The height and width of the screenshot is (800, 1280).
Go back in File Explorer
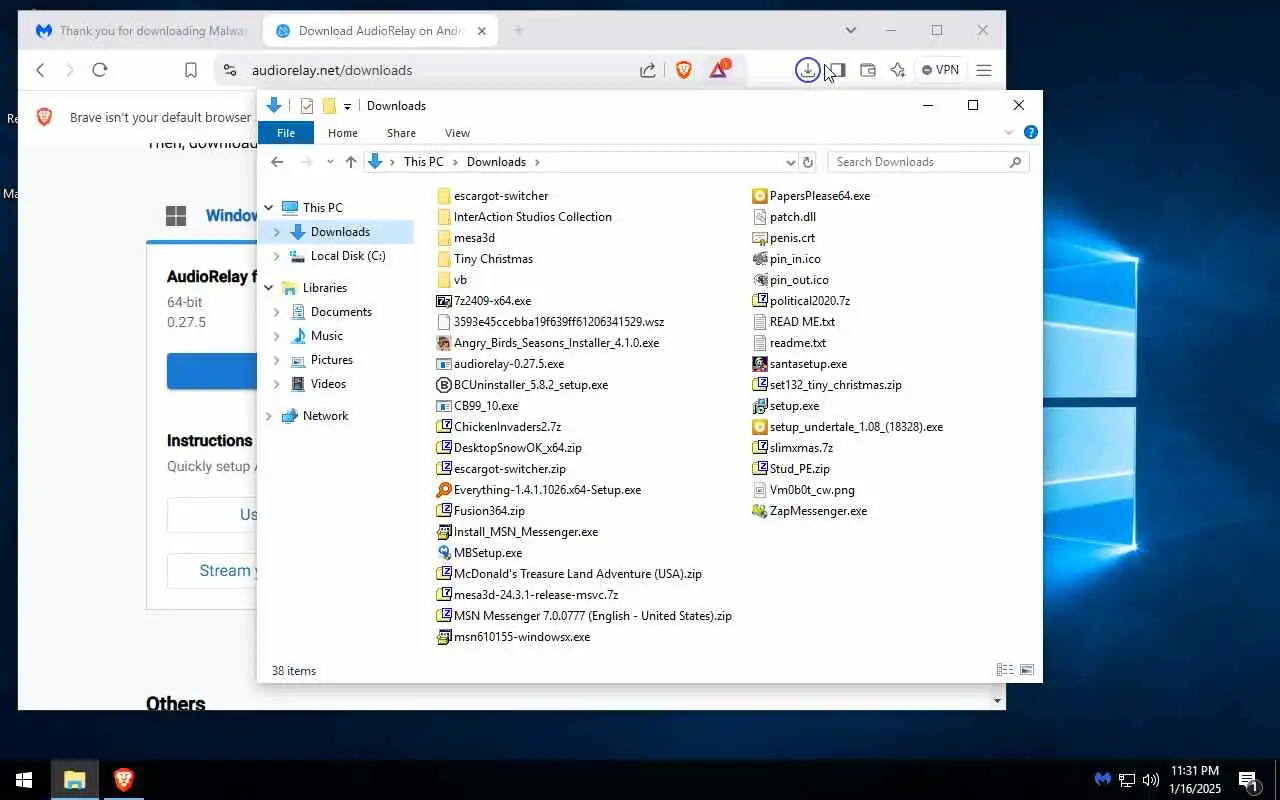(277, 162)
